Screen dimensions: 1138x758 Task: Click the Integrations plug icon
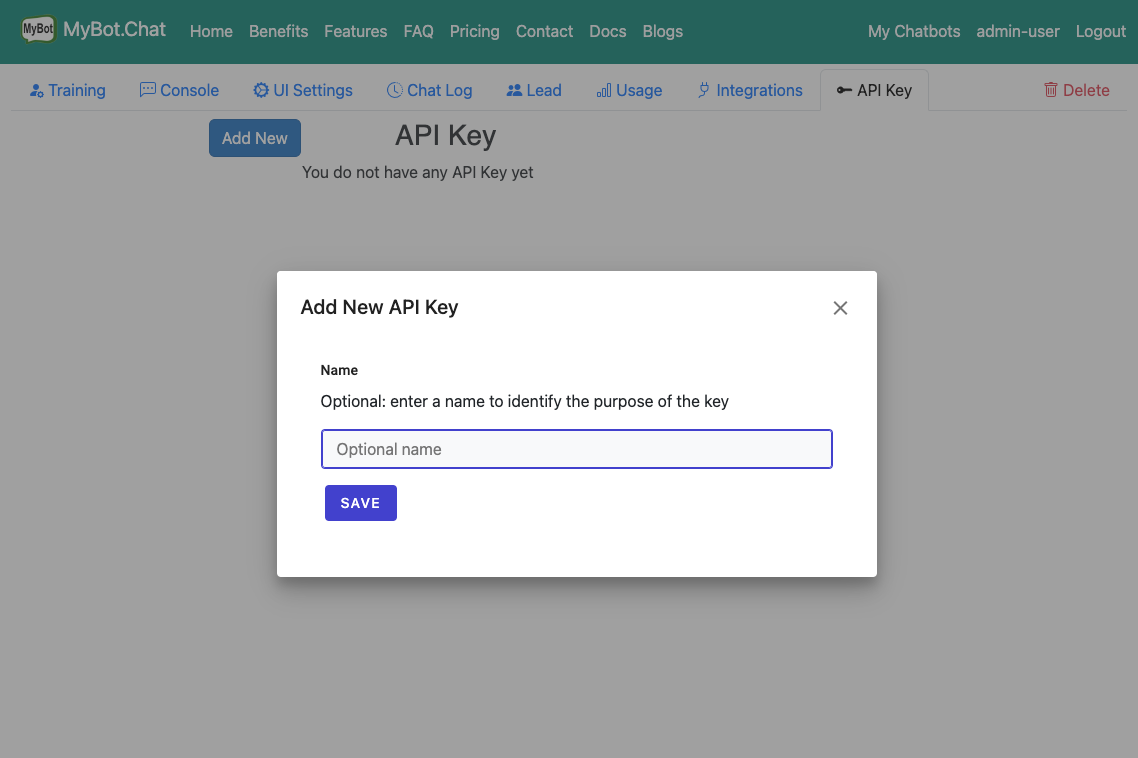coord(702,90)
